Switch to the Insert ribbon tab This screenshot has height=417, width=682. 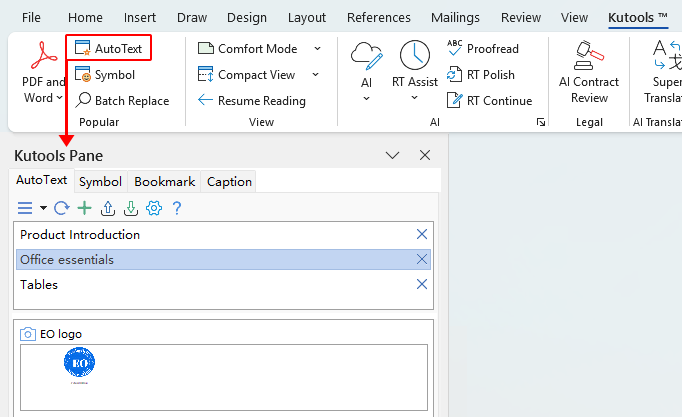(140, 17)
